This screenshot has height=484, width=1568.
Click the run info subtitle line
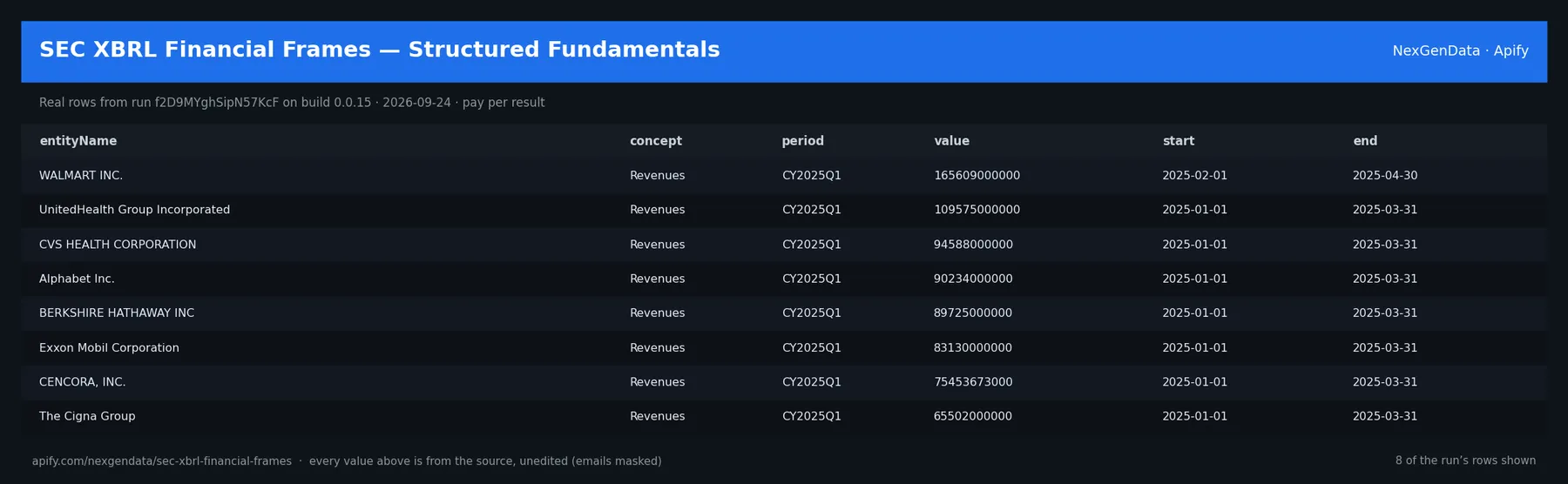(292, 103)
